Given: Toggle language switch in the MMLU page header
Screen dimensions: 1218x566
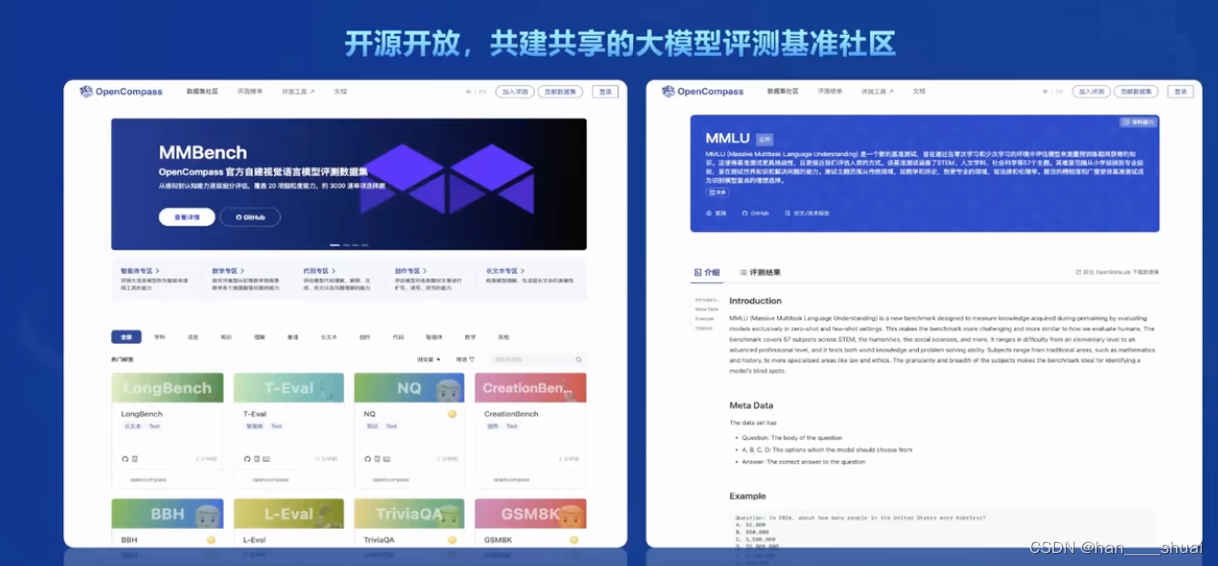Looking at the screenshot, I should [1052, 91].
